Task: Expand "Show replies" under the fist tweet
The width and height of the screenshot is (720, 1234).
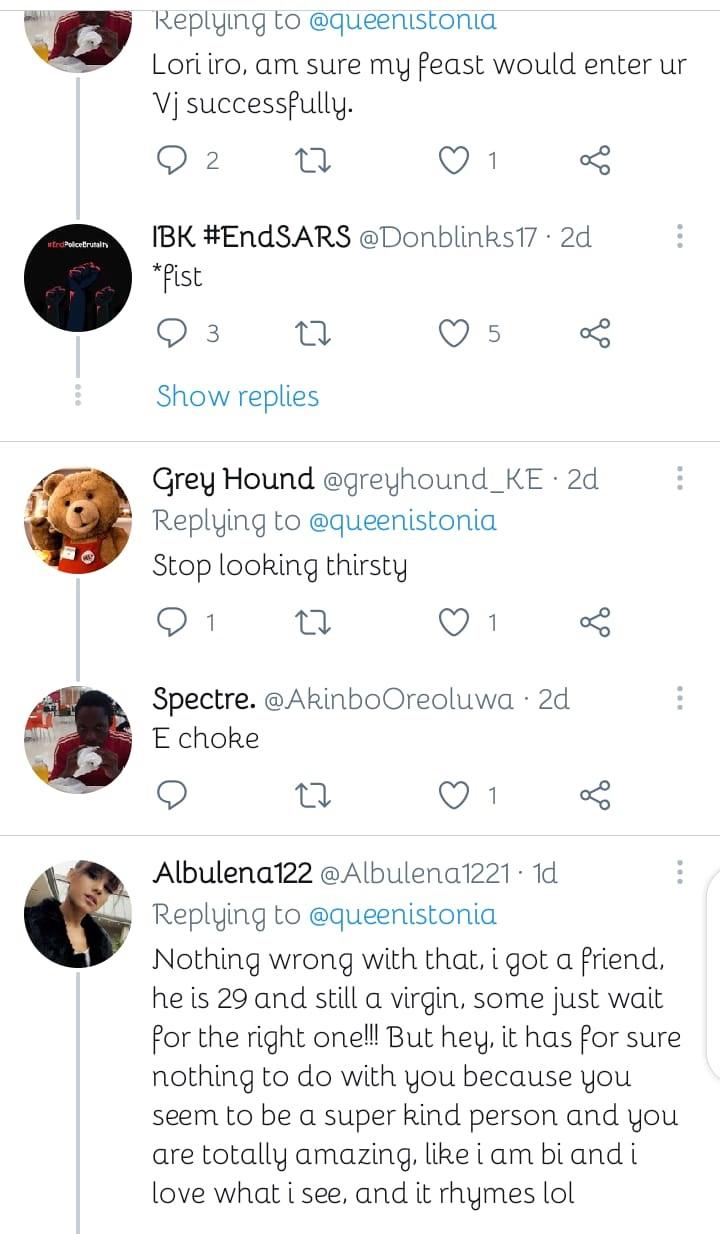Action: [x=237, y=396]
